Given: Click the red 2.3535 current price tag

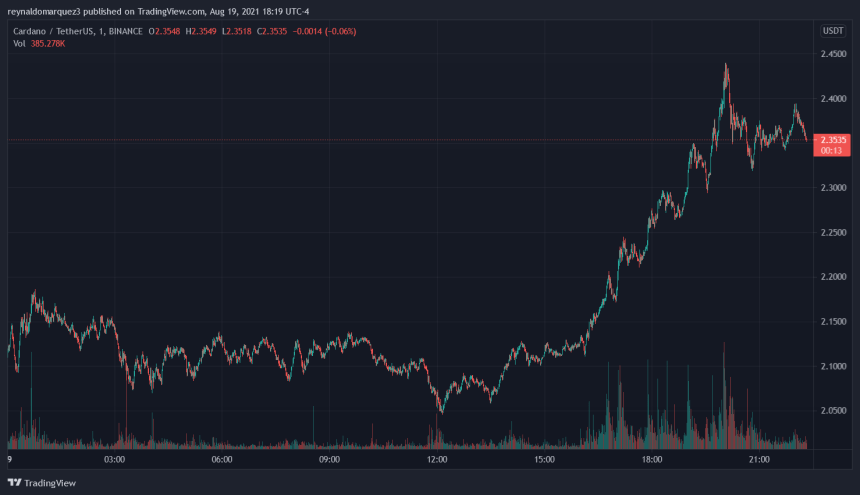Looking at the screenshot, I should click(833, 140).
